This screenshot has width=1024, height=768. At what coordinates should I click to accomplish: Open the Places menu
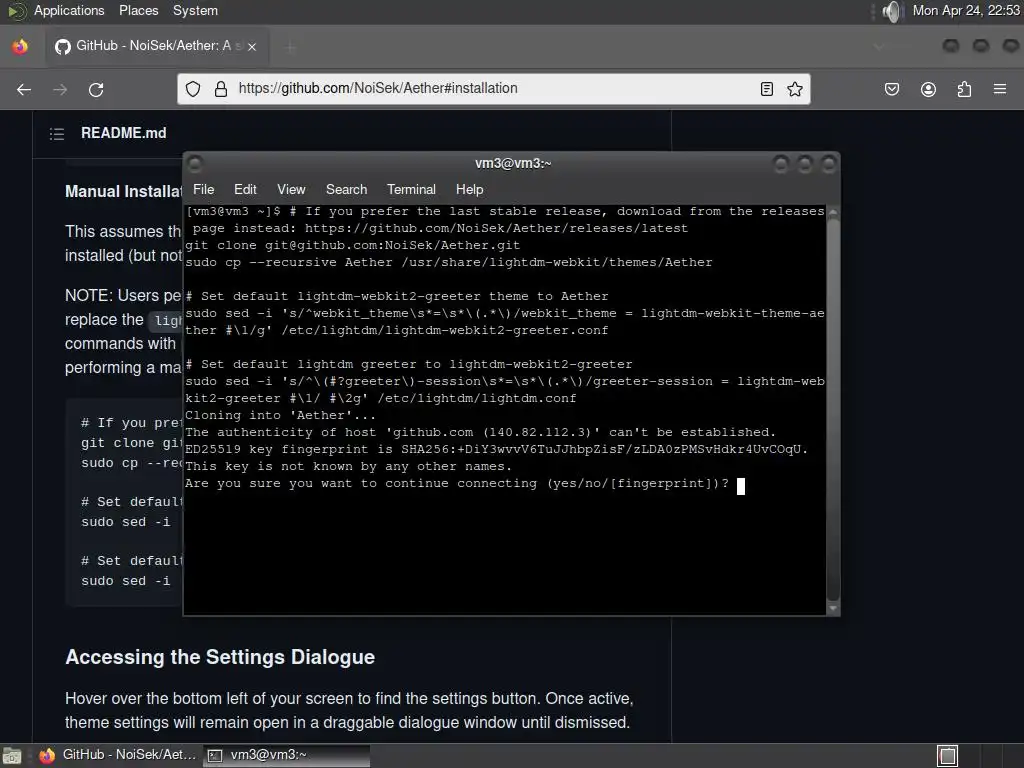click(x=138, y=10)
